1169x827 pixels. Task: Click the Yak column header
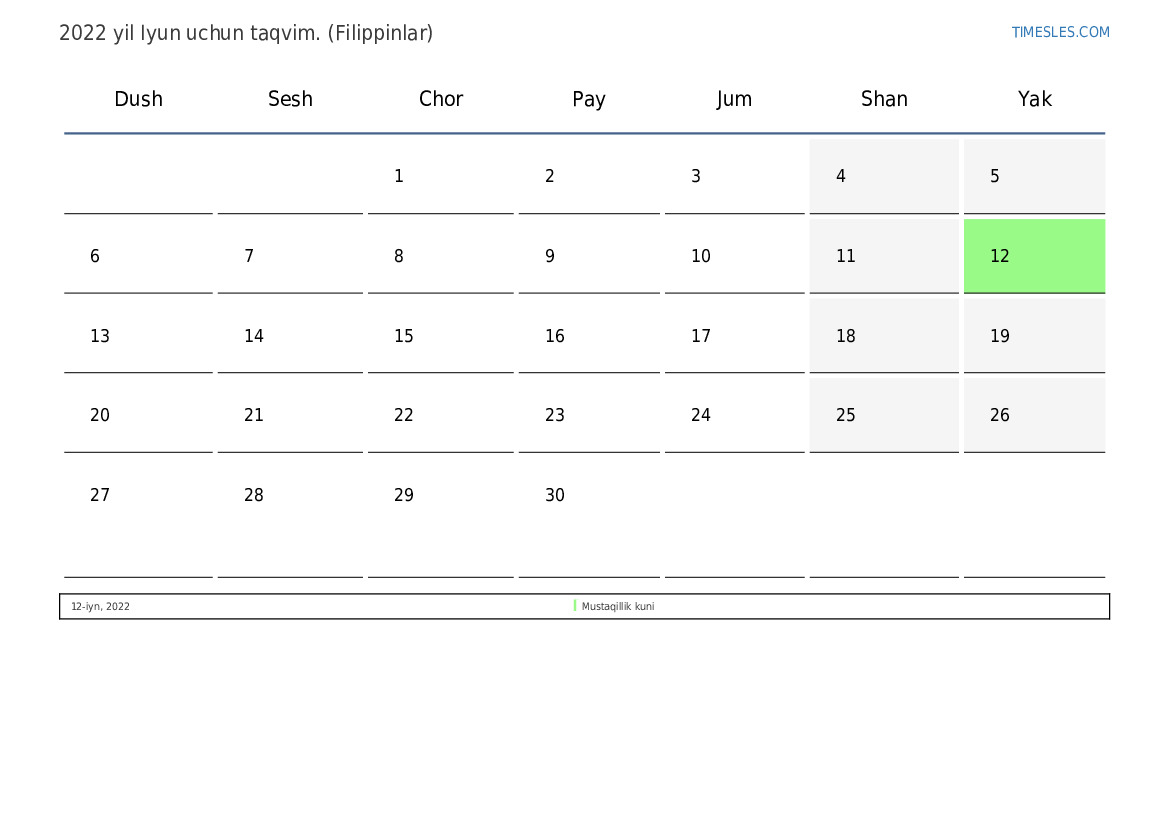[x=1034, y=99]
